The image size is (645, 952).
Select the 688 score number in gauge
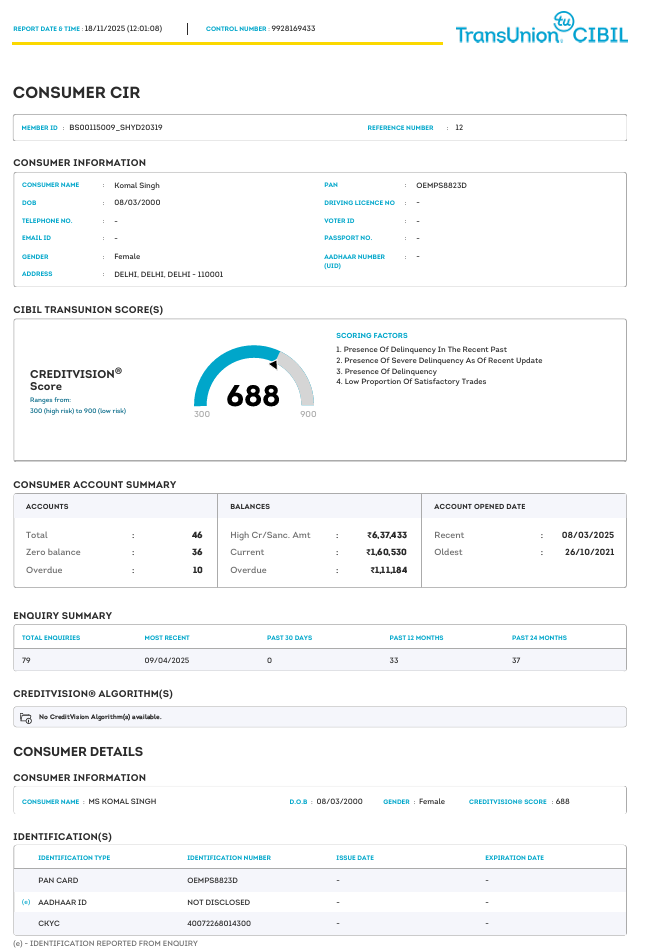pyautogui.click(x=253, y=396)
